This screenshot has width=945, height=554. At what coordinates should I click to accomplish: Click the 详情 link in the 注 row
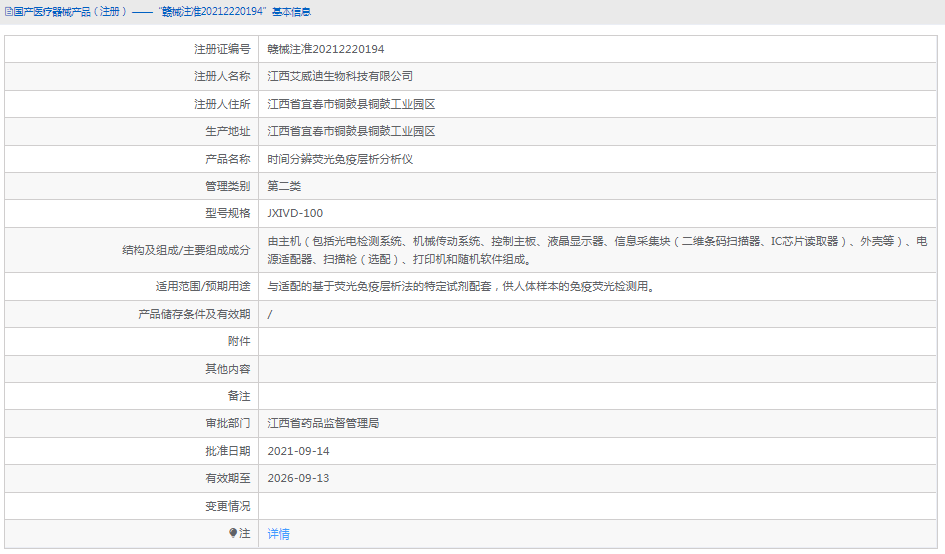pyautogui.click(x=278, y=534)
